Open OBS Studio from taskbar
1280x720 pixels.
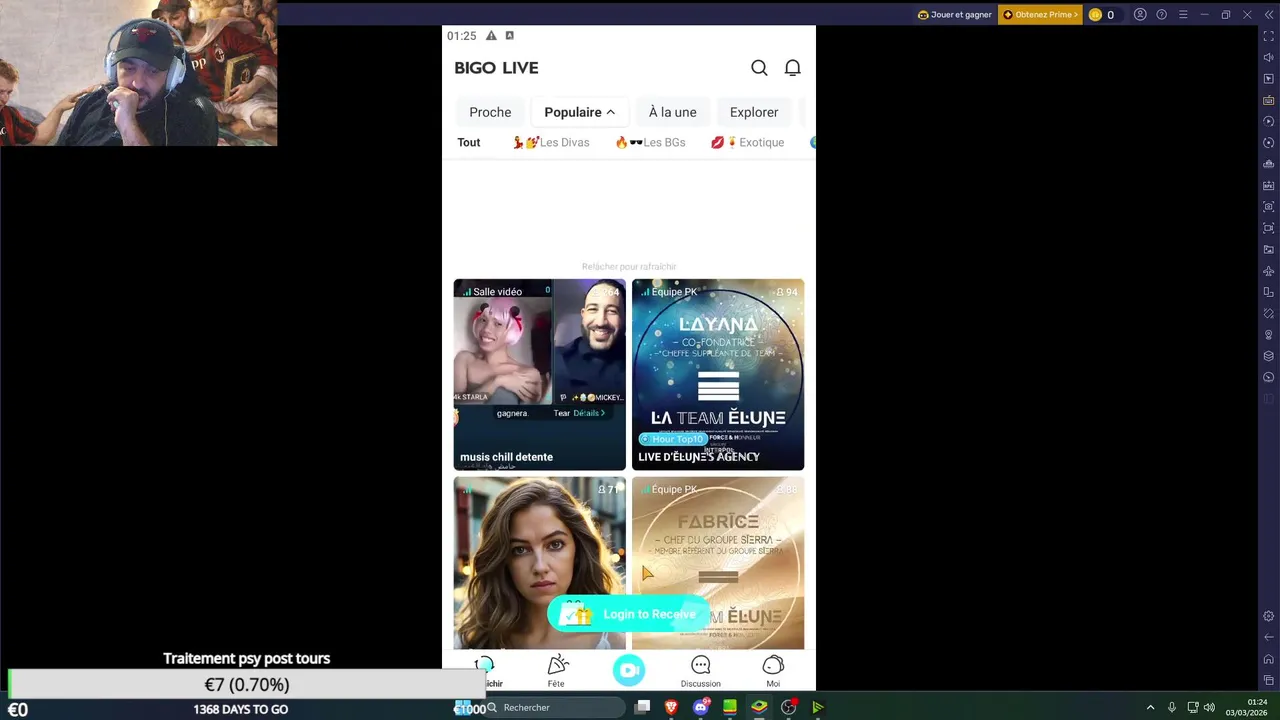[789, 707]
